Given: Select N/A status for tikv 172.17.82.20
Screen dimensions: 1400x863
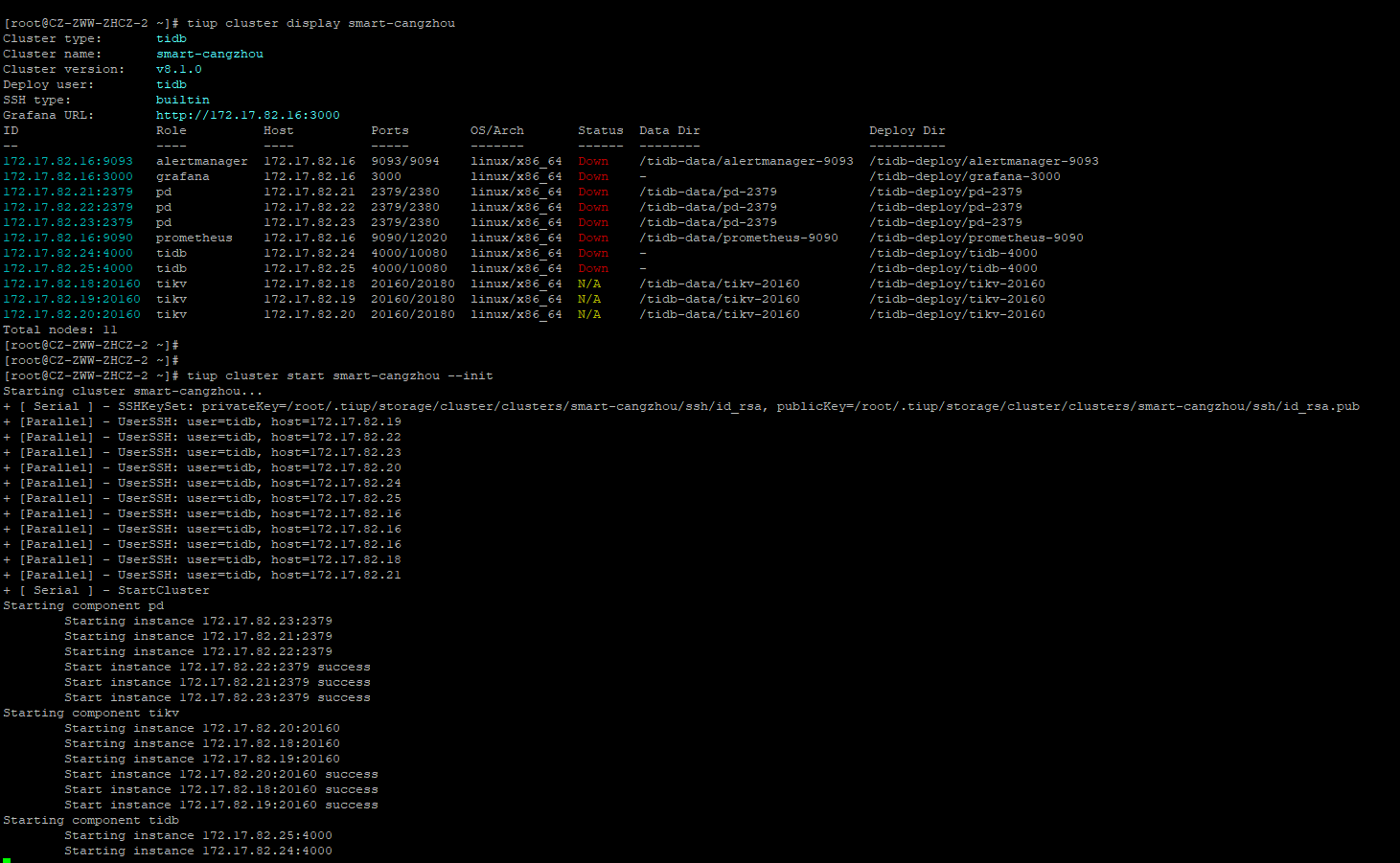Looking at the screenshot, I should coord(589,314).
